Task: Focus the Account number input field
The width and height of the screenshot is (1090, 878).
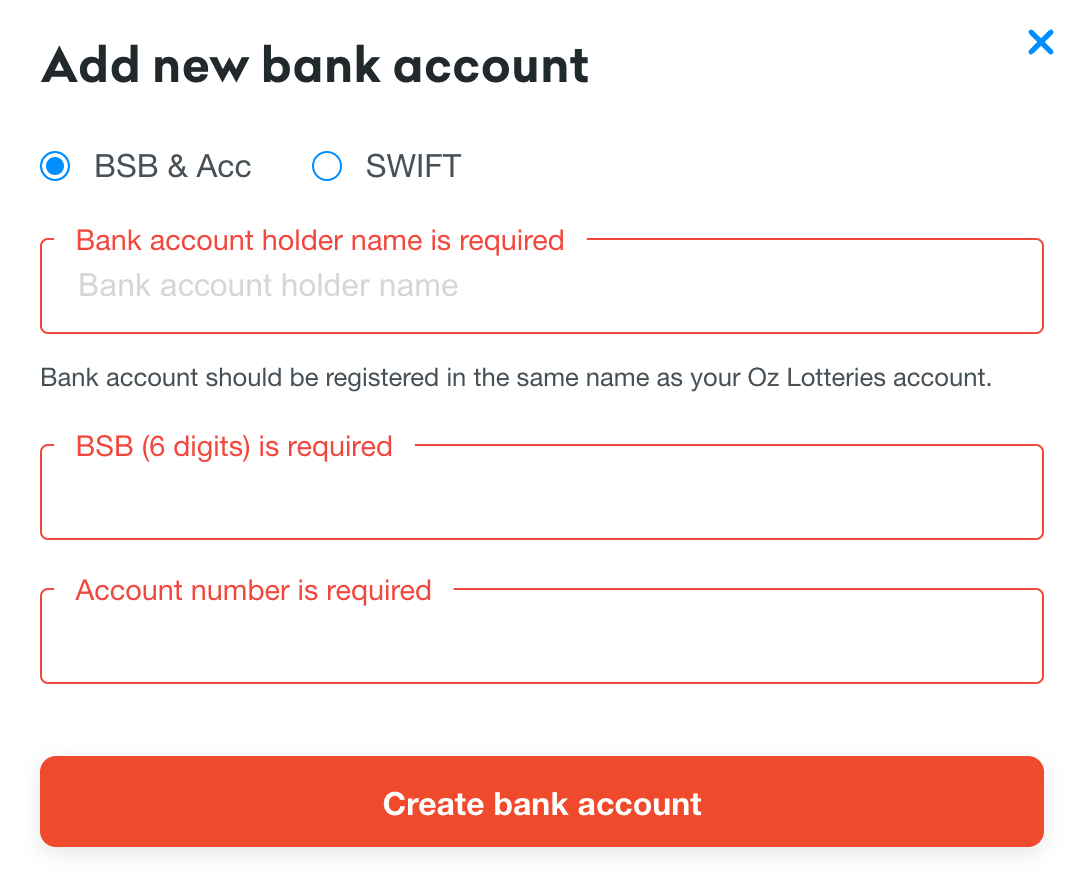Action: [542, 636]
